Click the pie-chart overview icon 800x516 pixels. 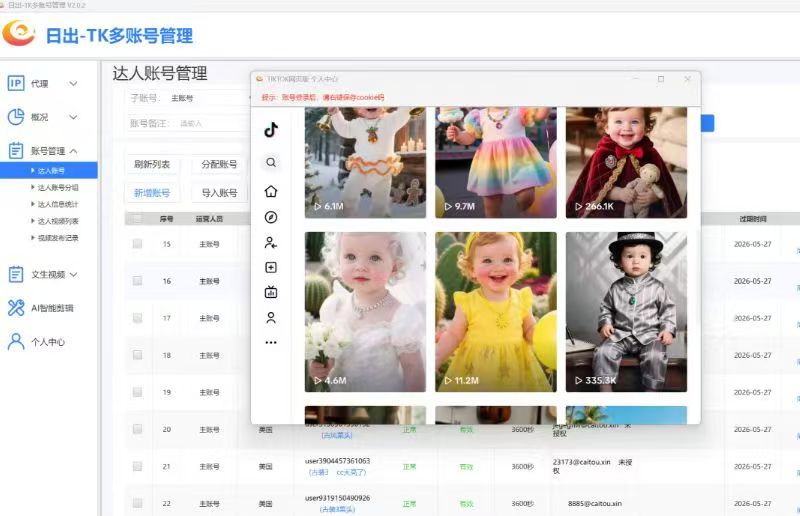[x=16, y=117]
